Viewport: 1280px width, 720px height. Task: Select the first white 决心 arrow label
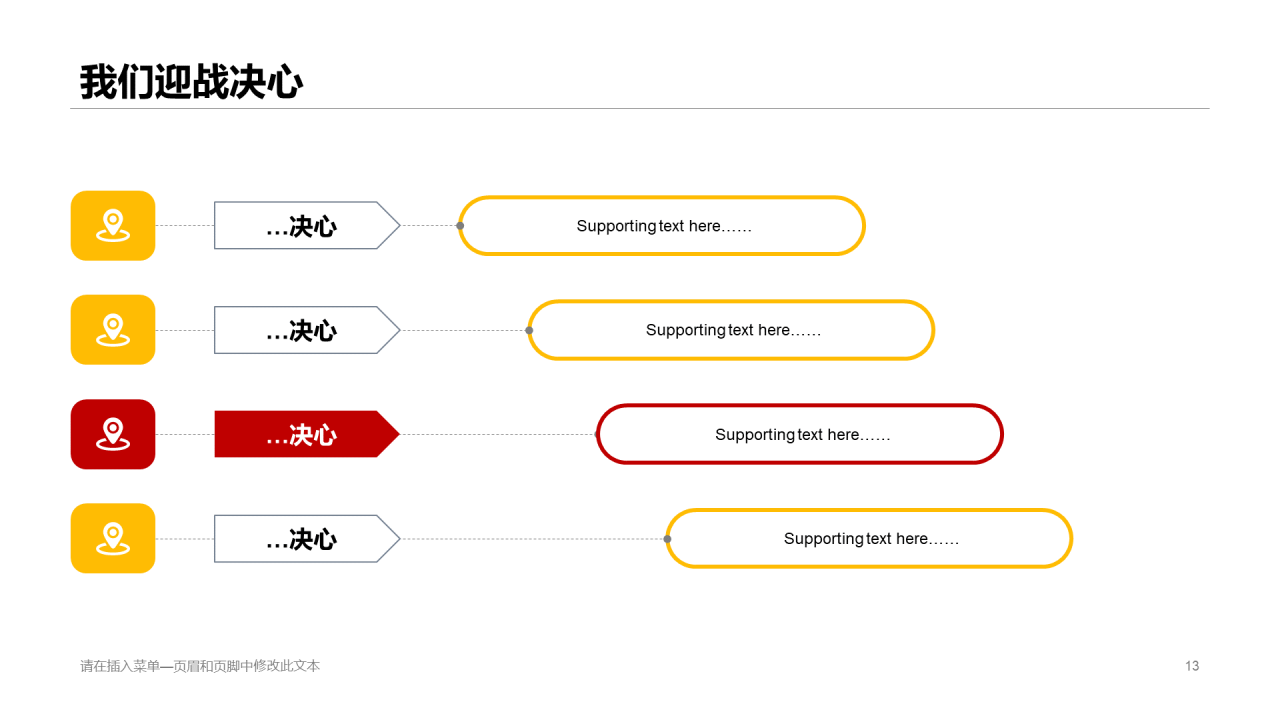click(x=307, y=226)
